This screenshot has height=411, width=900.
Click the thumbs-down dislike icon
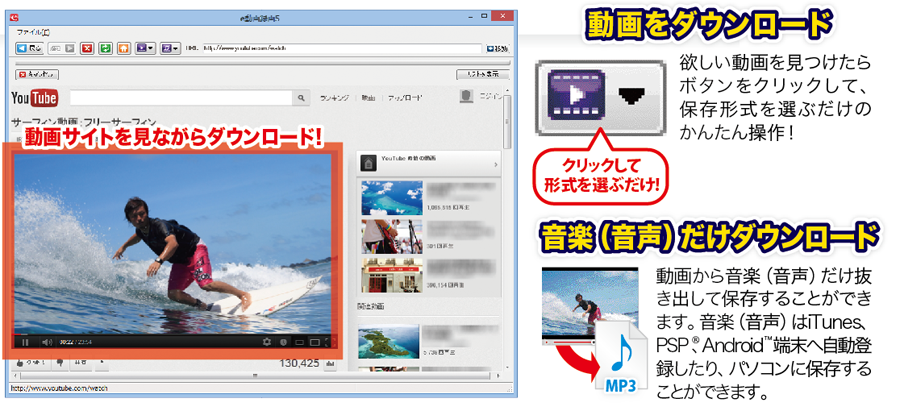point(59,362)
